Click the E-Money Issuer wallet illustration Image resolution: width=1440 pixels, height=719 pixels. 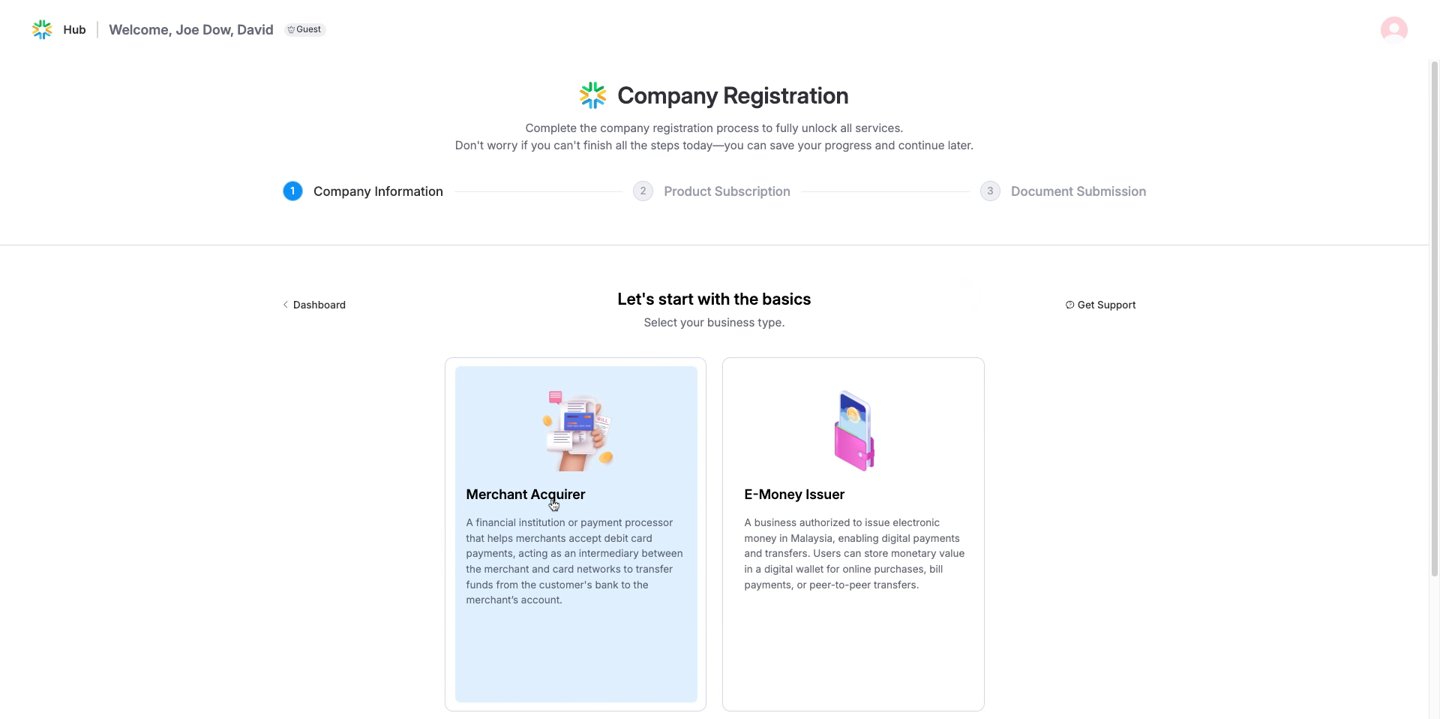854,430
